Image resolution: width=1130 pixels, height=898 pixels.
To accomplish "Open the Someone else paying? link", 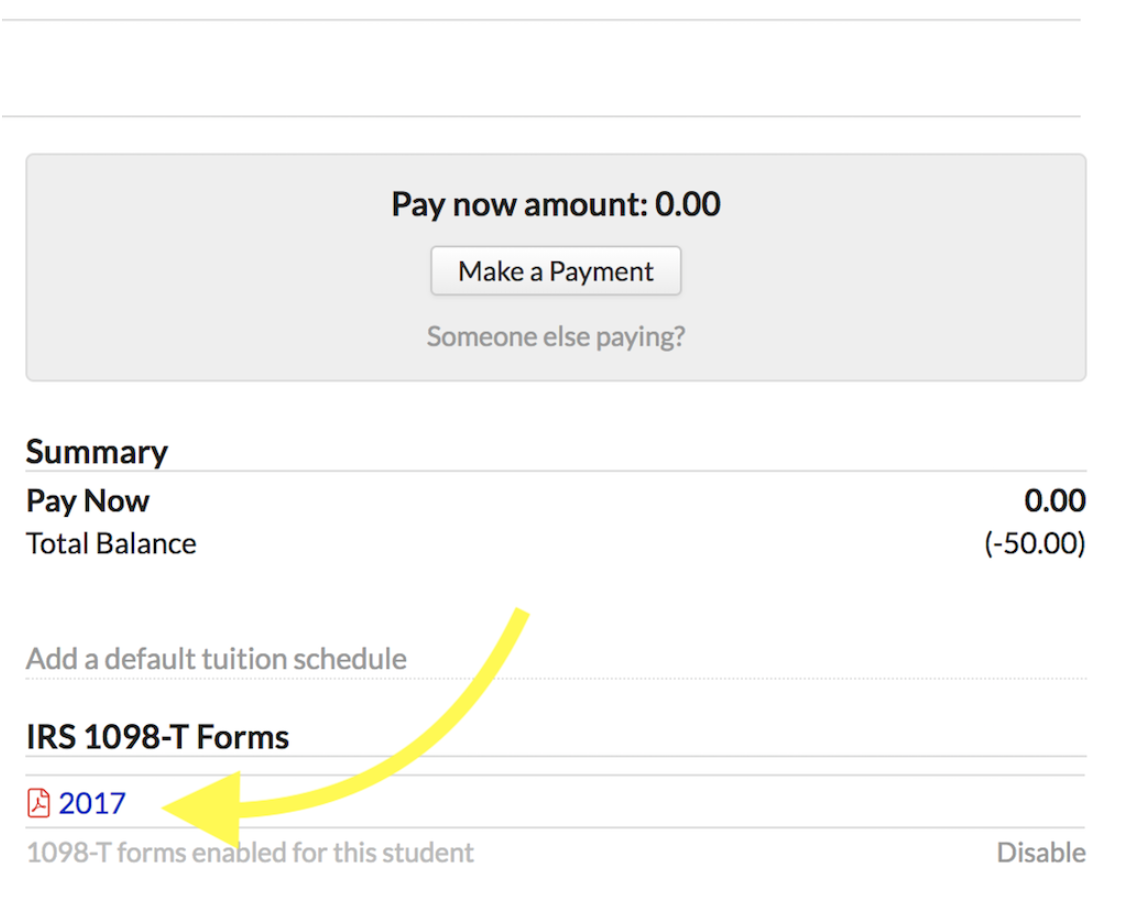I will coord(555,336).
